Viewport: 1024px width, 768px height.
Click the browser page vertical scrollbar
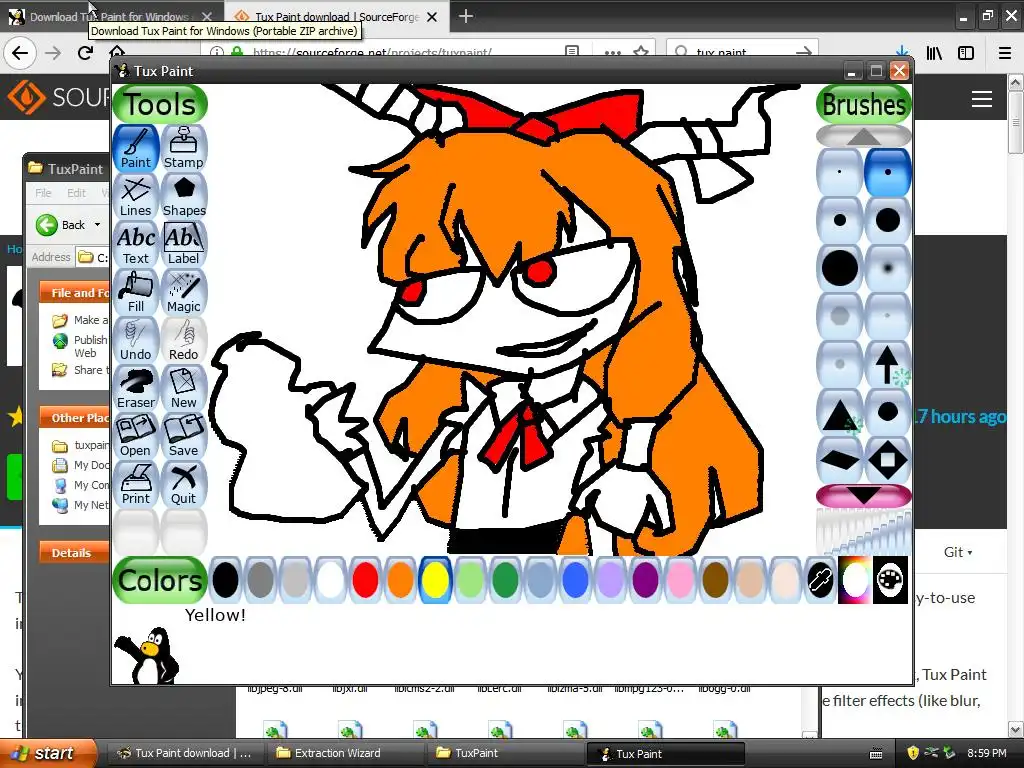click(x=1016, y=405)
